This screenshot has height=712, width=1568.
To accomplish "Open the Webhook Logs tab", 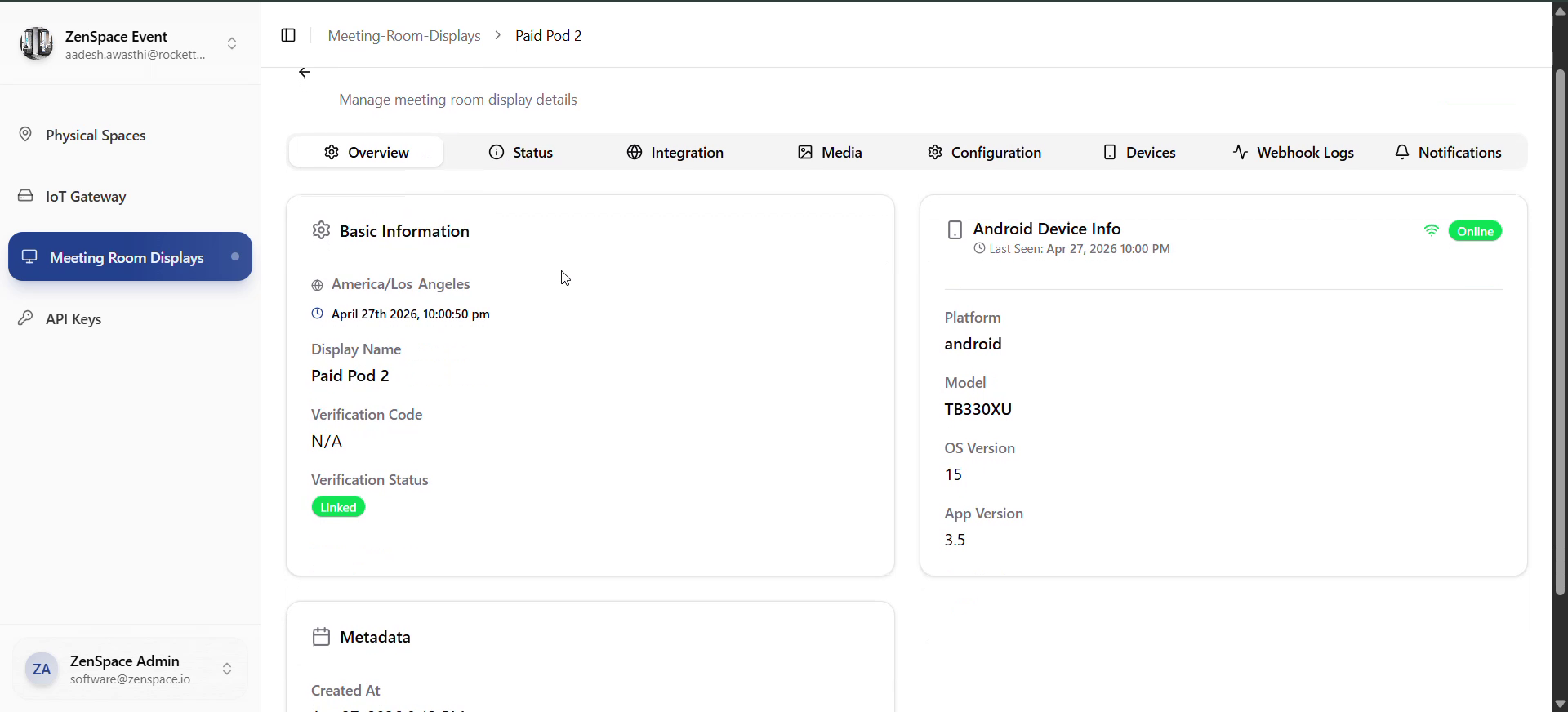I will click(x=1294, y=152).
